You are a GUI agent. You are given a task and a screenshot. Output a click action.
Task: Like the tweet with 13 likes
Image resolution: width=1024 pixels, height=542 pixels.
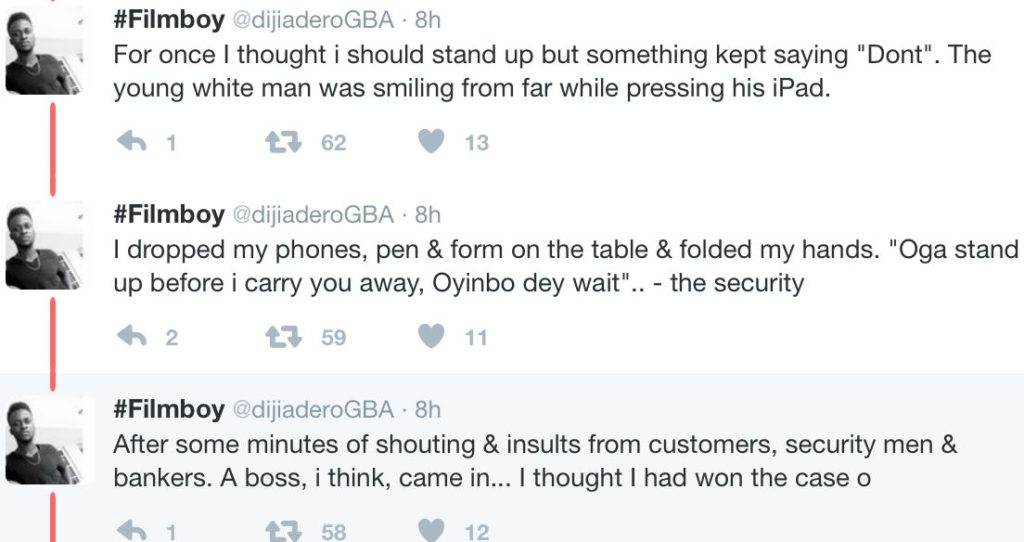point(432,142)
